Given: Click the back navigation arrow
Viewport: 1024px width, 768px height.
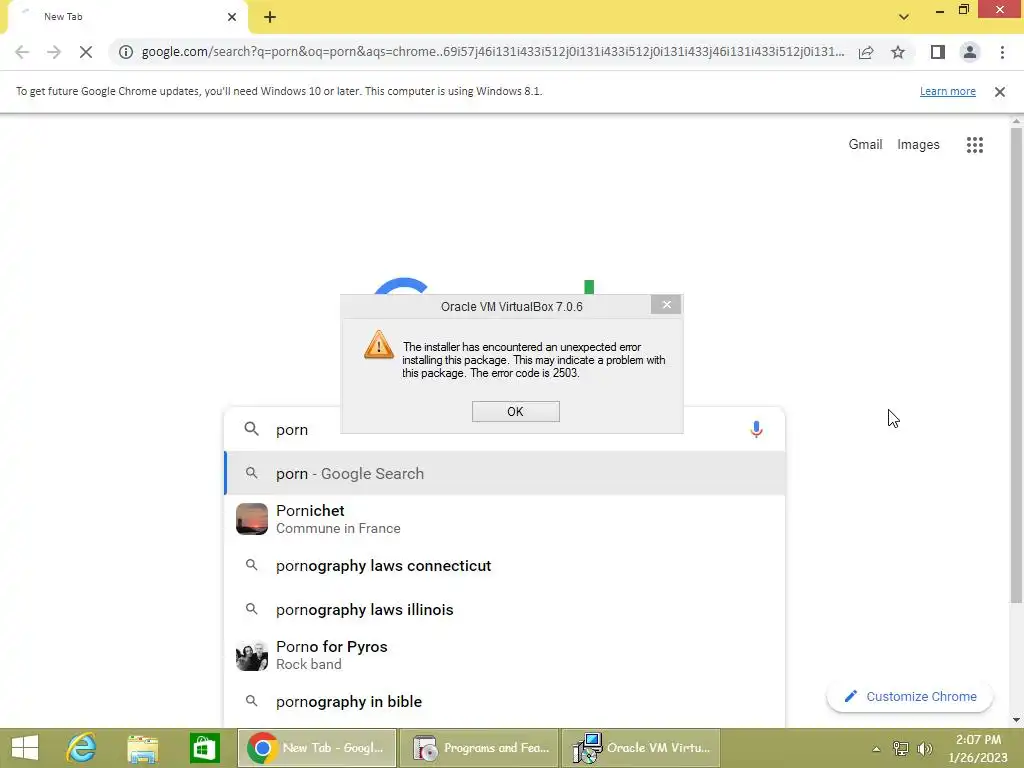Looking at the screenshot, I should [x=22, y=52].
